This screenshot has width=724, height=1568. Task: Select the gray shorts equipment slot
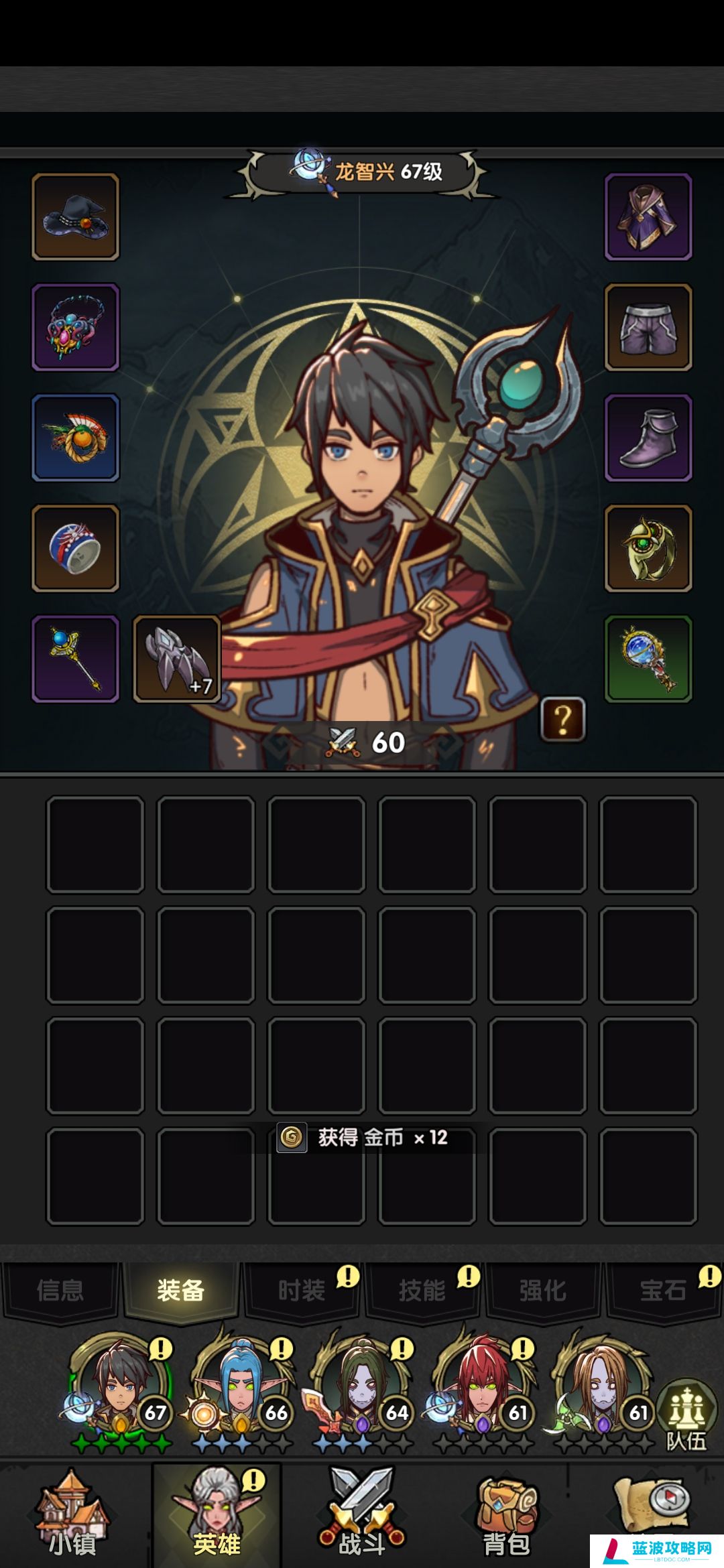tap(648, 327)
